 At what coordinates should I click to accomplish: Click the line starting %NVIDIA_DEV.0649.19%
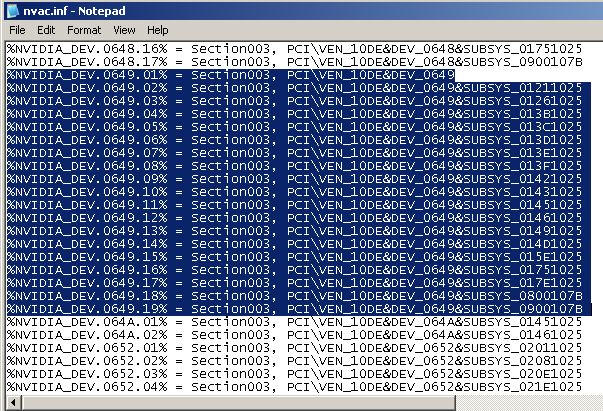[295, 309]
